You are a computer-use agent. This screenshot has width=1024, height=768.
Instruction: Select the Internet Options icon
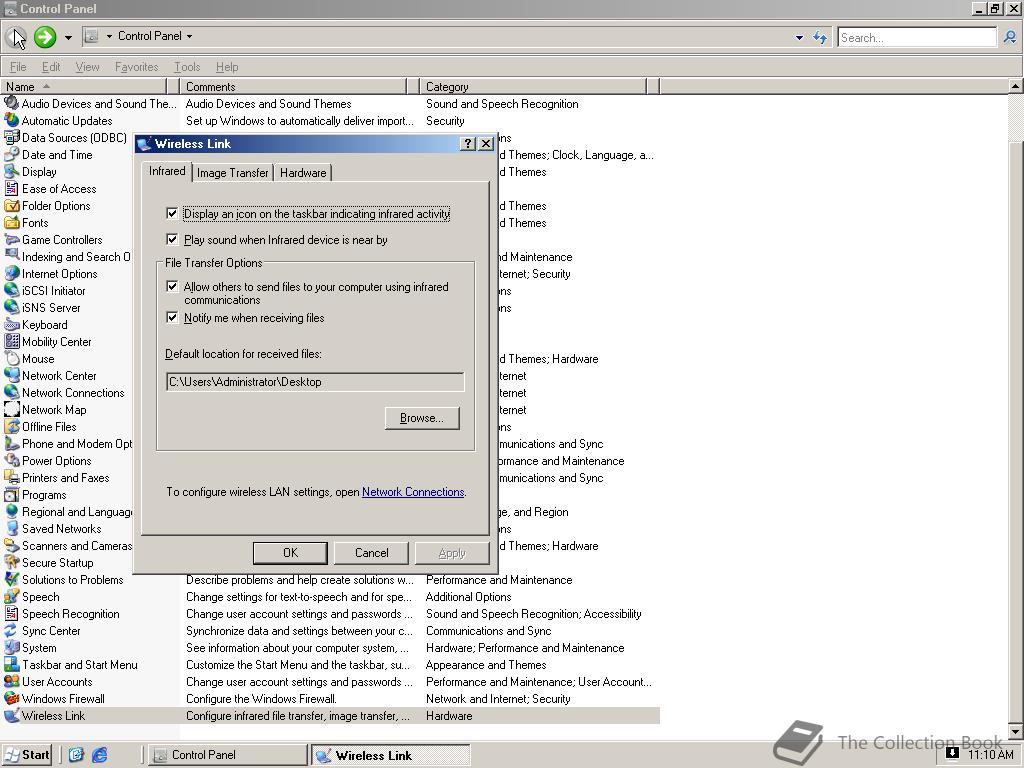[x=12, y=273]
